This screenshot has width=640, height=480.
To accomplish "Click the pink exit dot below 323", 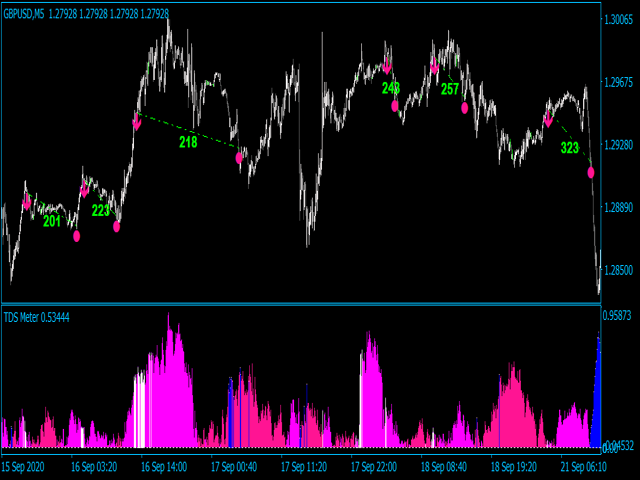I will 591,173.
